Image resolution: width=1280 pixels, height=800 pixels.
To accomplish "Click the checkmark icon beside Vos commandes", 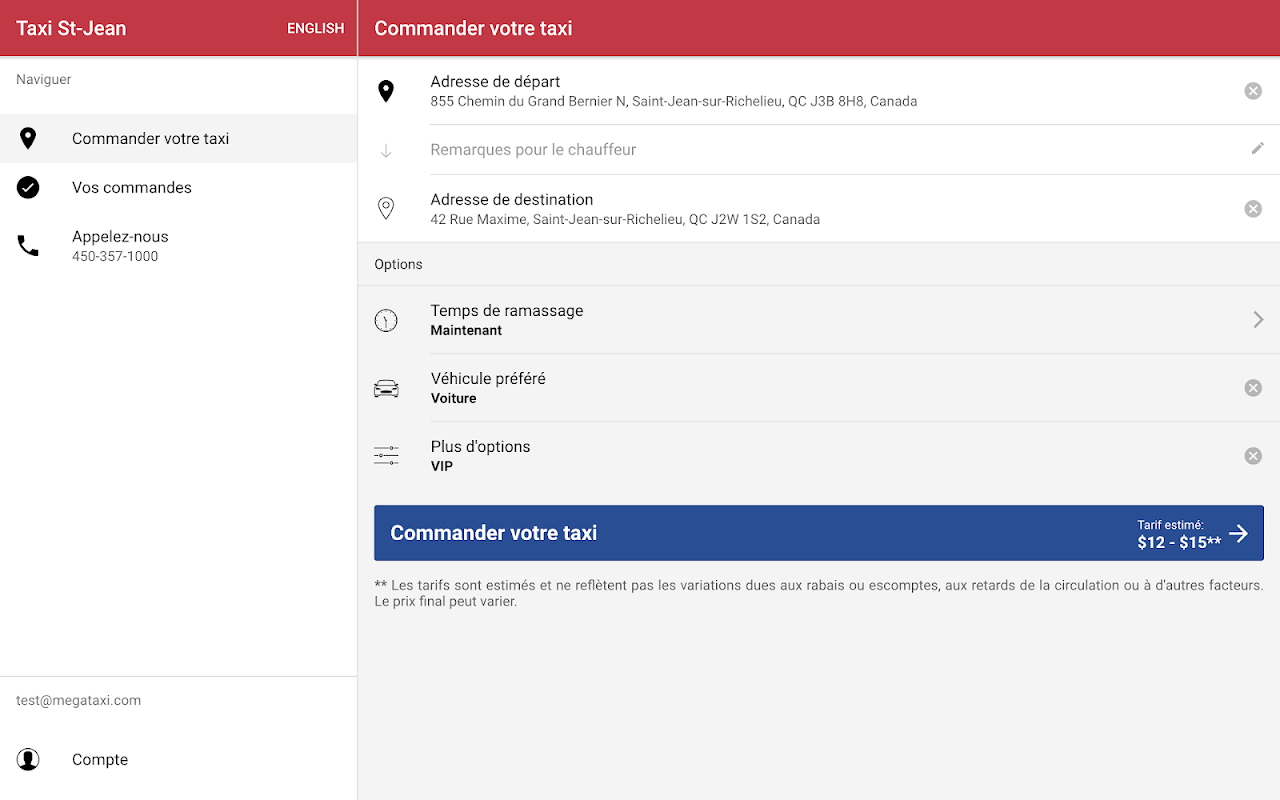I will pos(28,188).
